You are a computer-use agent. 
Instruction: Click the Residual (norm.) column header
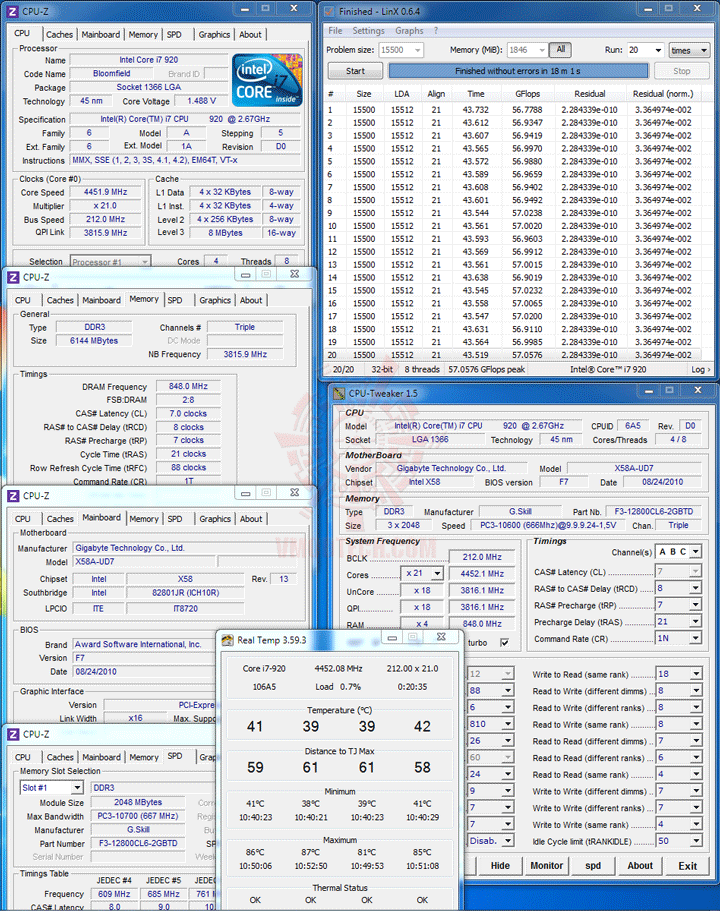pos(663,94)
